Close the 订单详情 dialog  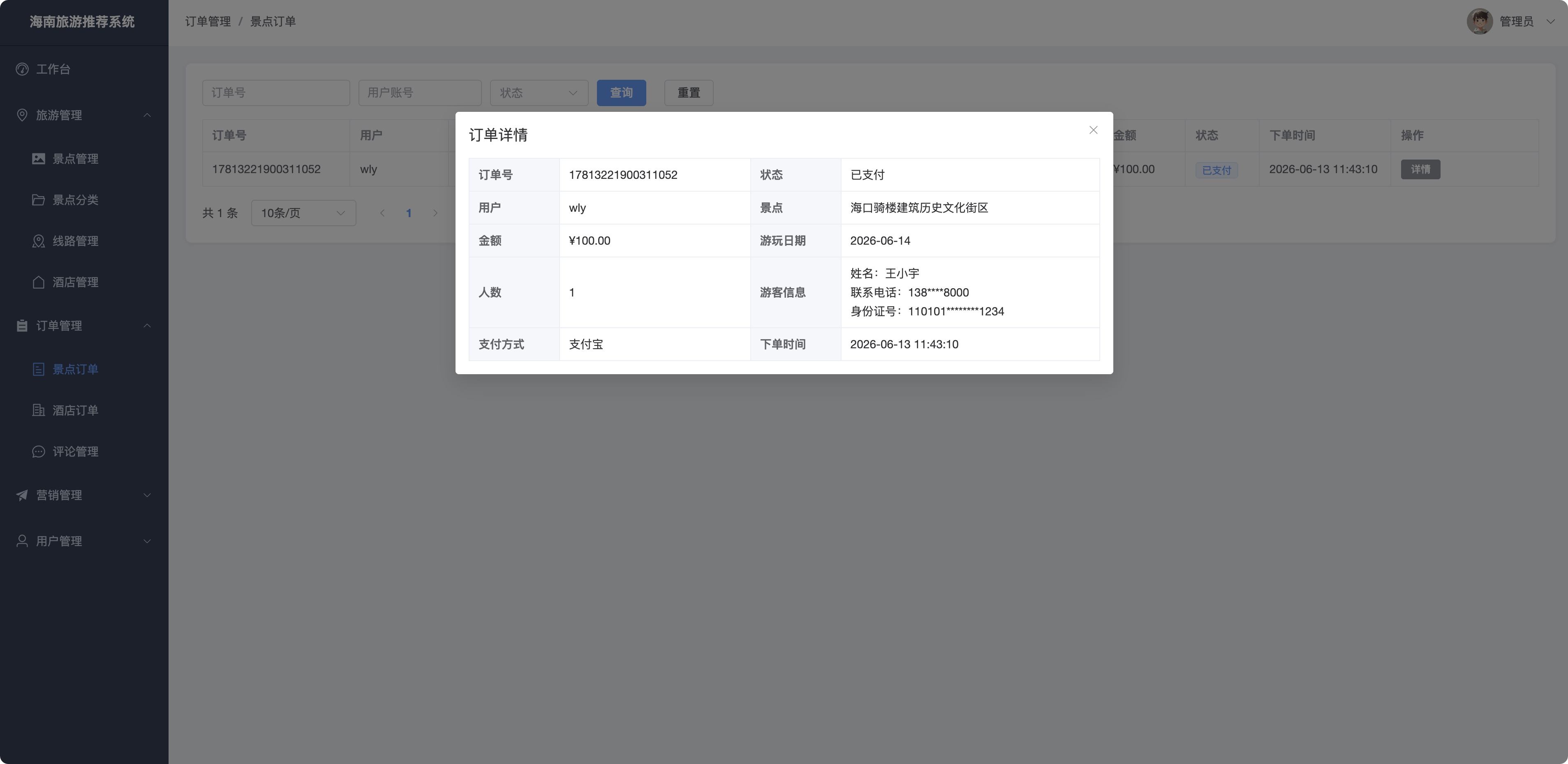pyautogui.click(x=1093, y=130)
